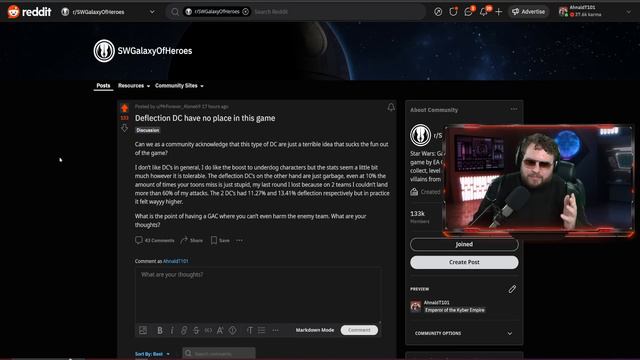This screenshot has height=360, width=640.
Task: Open the r/SWGalaxyOfHeroes community switcher dropdown
Action: click(108, 12)
